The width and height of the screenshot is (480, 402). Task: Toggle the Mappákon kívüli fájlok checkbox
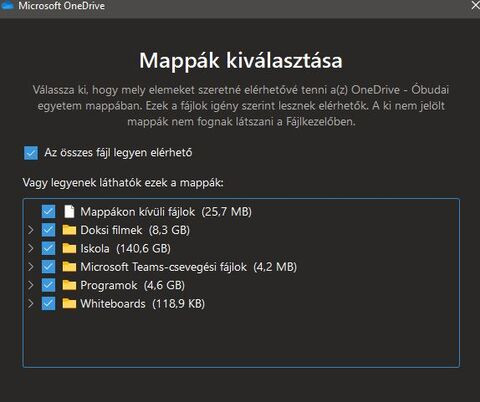pyautogui.click(x=49, y=211)
